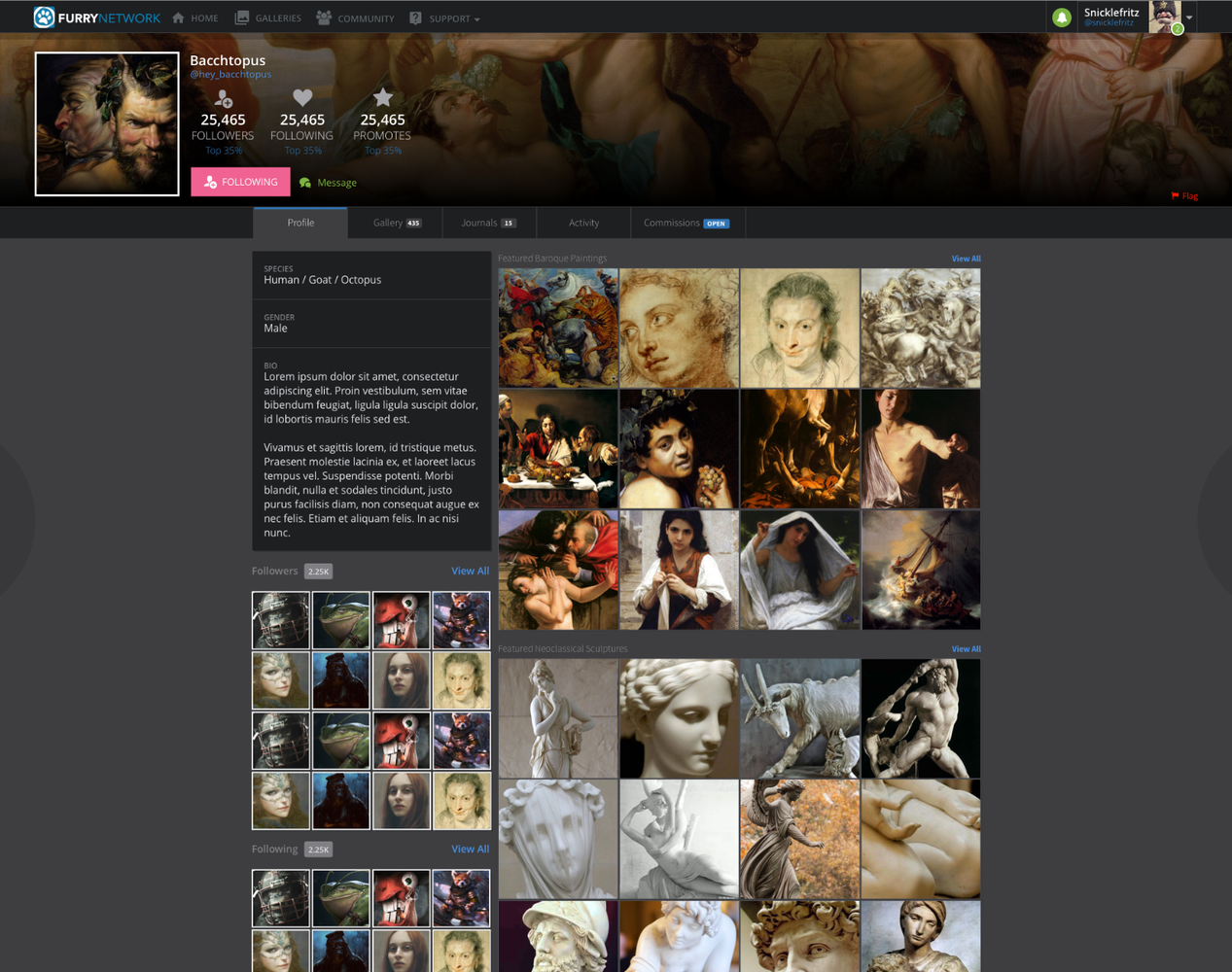
Task: Open the supper table painting thumbnail
Action: [558, 449]
